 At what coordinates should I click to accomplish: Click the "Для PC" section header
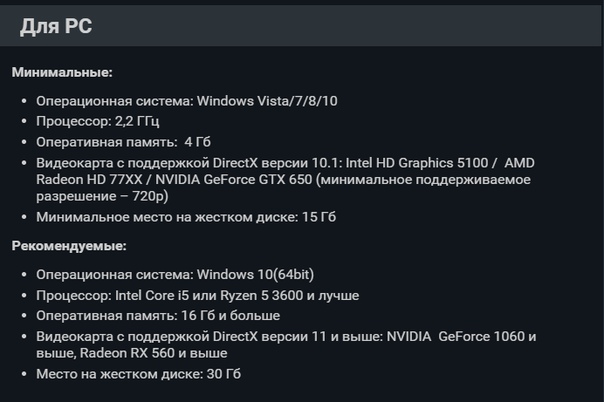[56, 27]
